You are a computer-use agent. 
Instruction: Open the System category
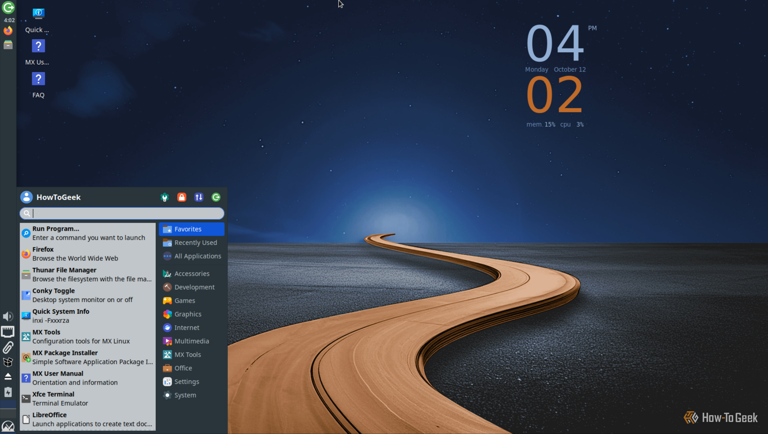pyautogui.click(x=192, y=395)
